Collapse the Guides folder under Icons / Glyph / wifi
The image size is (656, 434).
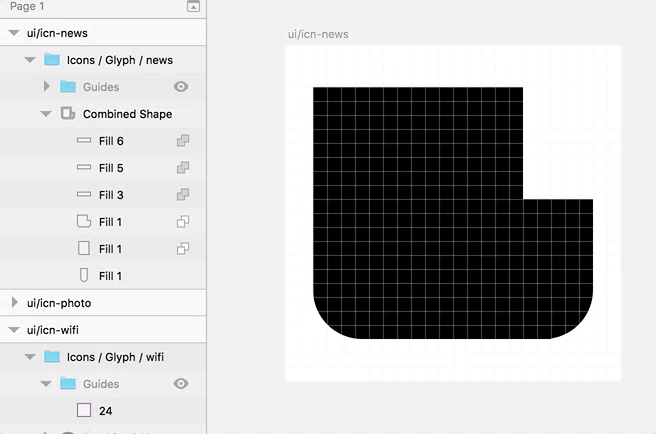click(46, 384)
